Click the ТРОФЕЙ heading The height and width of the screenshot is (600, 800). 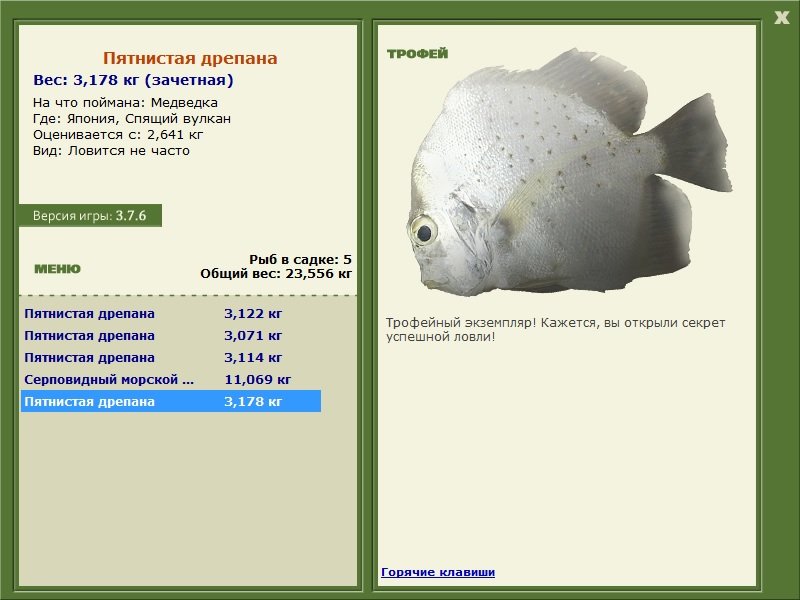(x=417, y=54)
